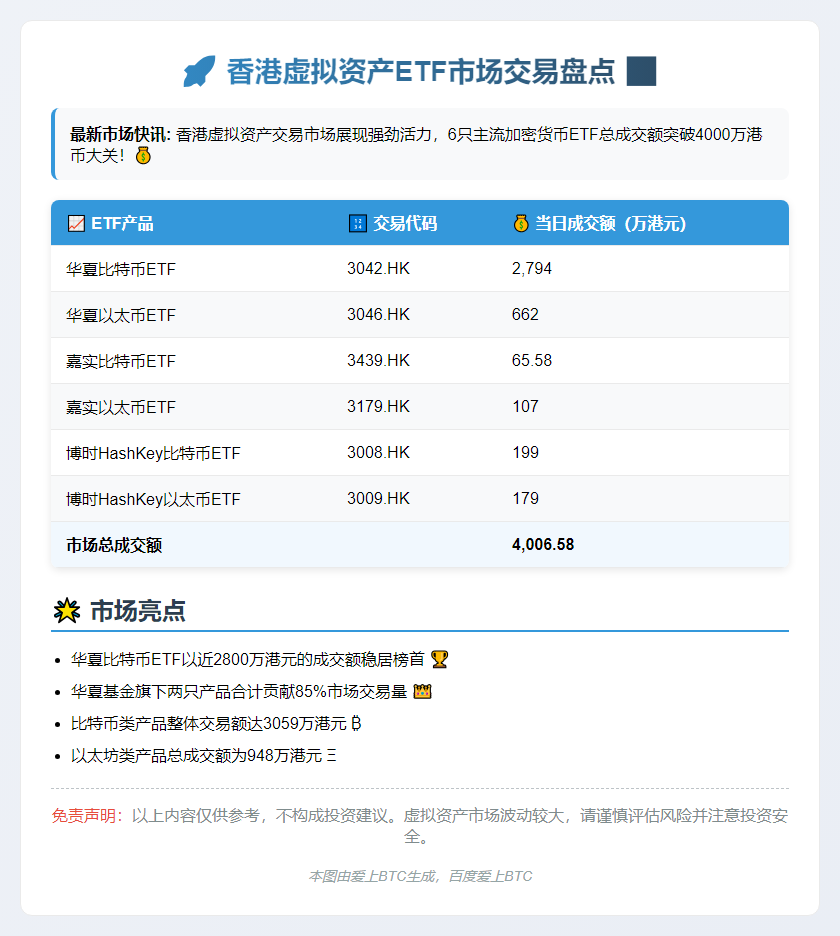
Task: Click the star icon beside 市场亮点
Action: [67, 611]
